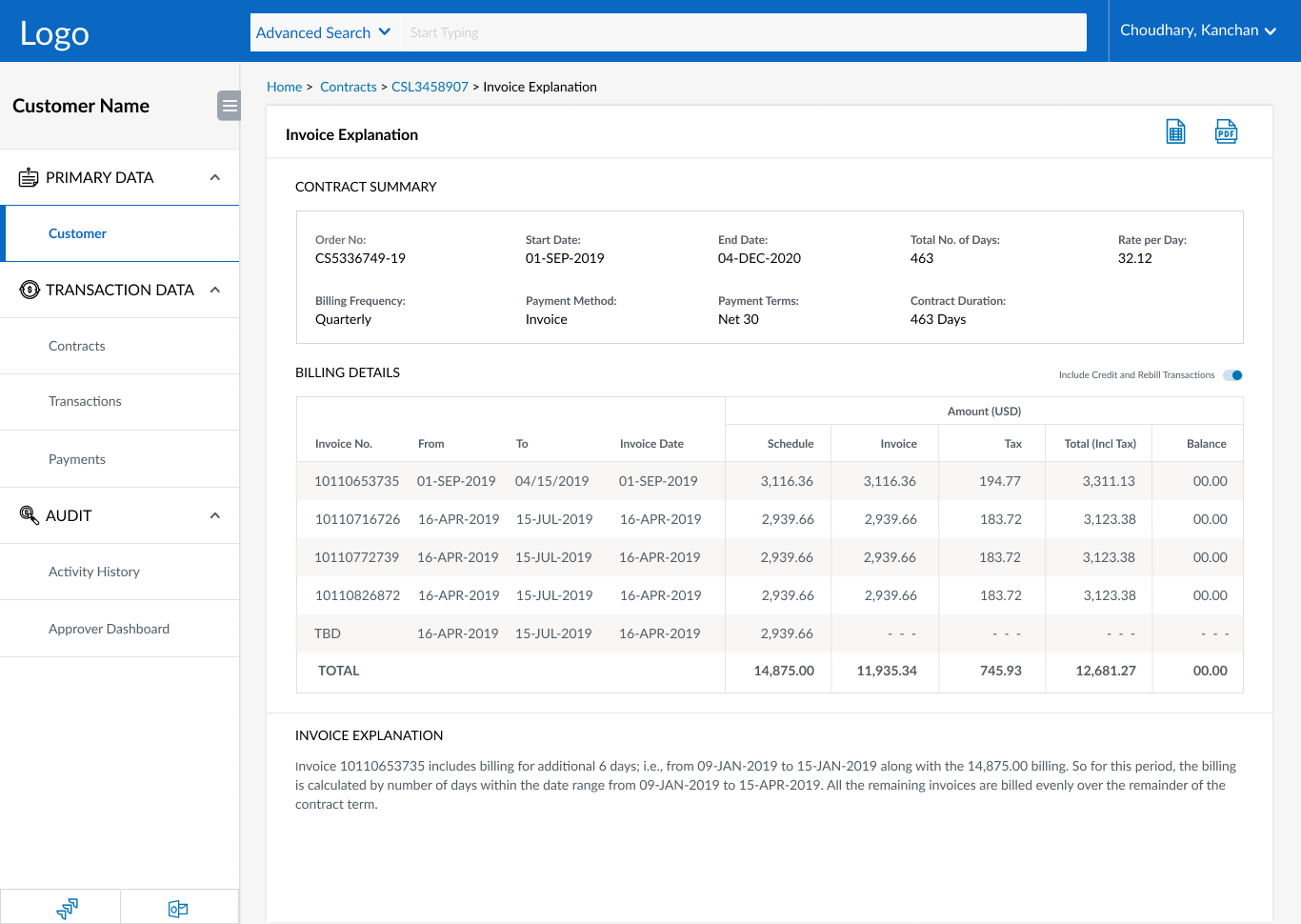Open CSL3458907 breadcrumb link

tap(430, 87)
